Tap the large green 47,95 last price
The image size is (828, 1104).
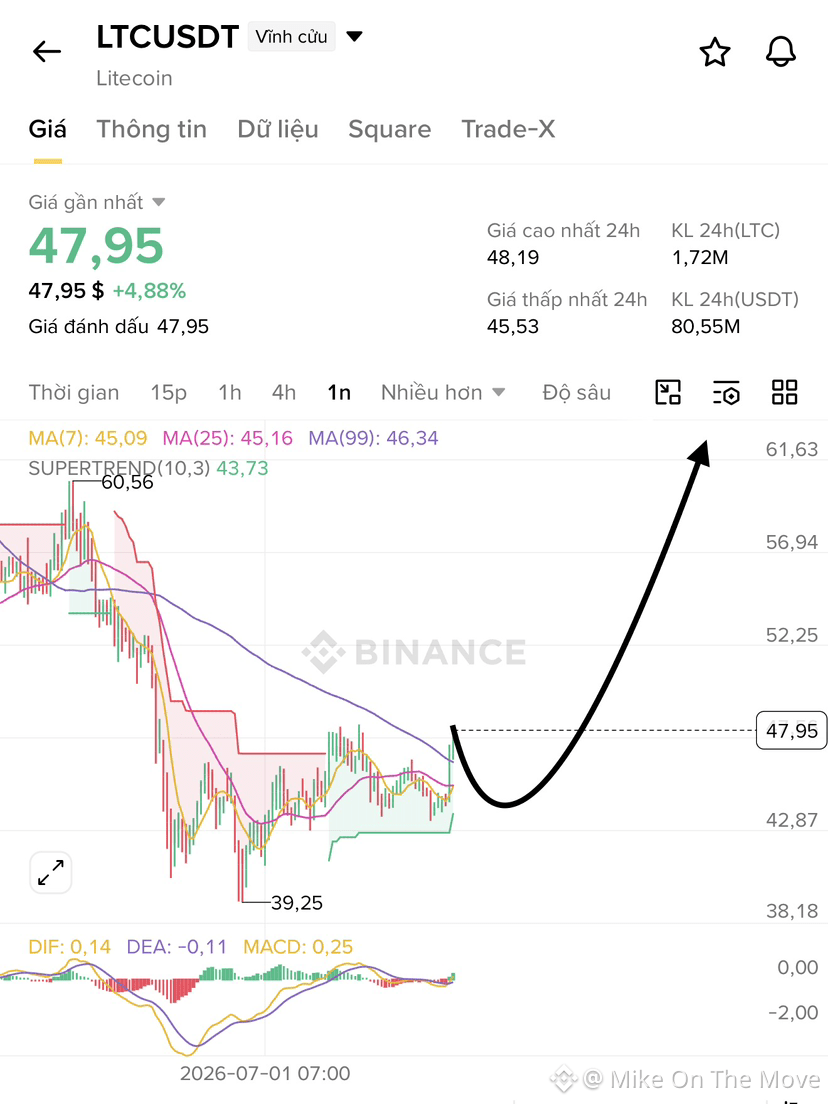coord(96,246)
